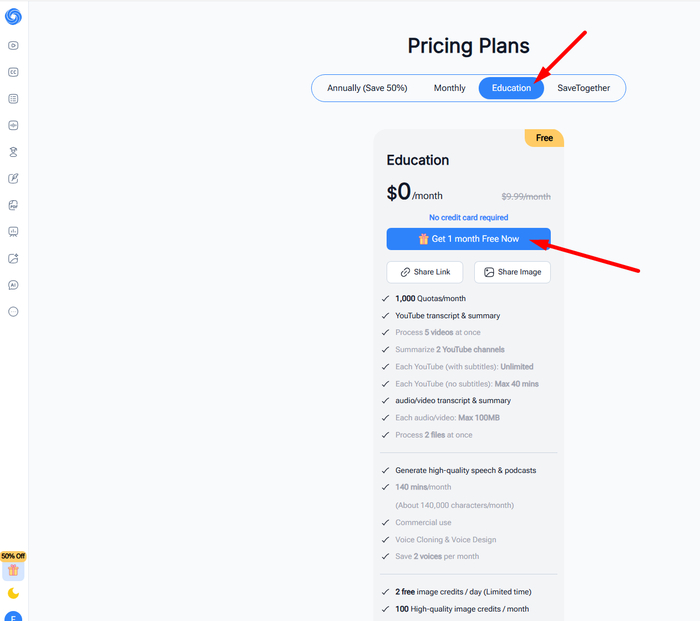
Task: Select the Annually (Save 50%) tab
Action: pyautogui.click(x=367, y=88)
